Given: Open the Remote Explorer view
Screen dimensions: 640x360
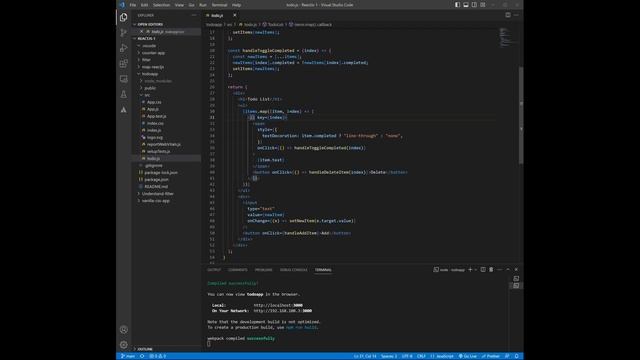Looking at the screenshot, I should pyautogui.click(x=124, y=79).
